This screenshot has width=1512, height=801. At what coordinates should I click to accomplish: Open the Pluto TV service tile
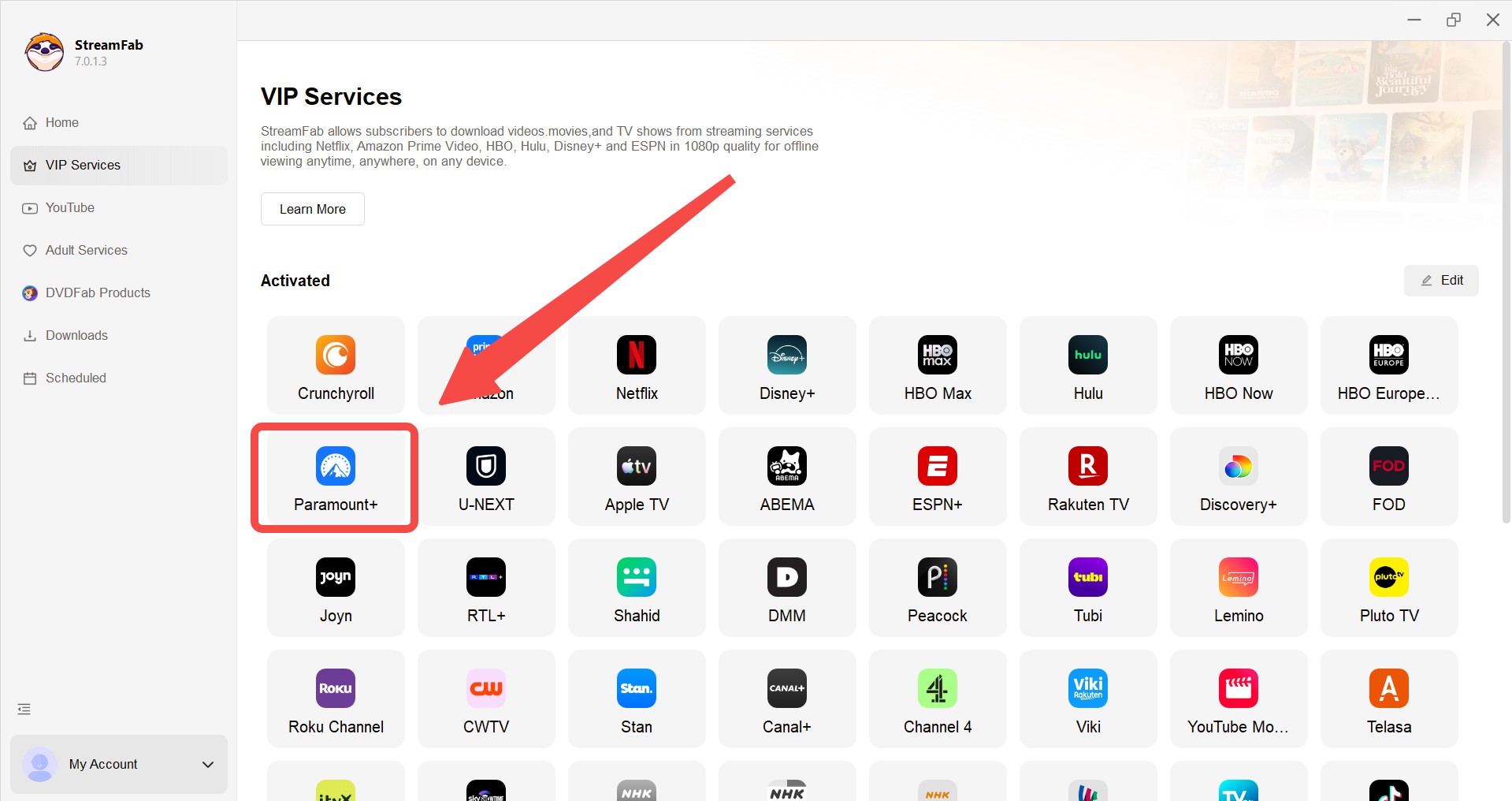pos(1388,587)
